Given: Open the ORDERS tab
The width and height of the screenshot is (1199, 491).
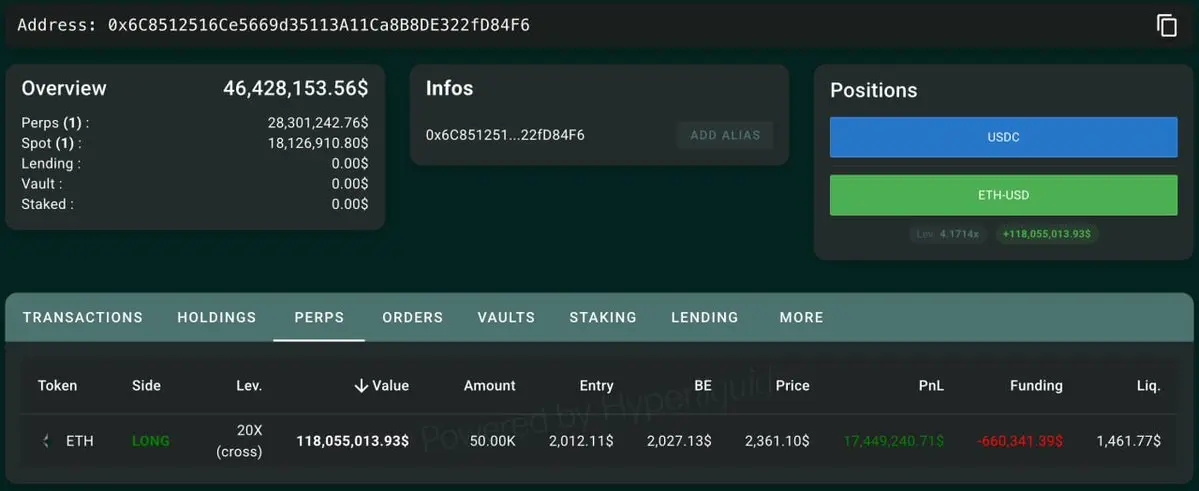Looking at the screenshot, I should pos(413,317).
